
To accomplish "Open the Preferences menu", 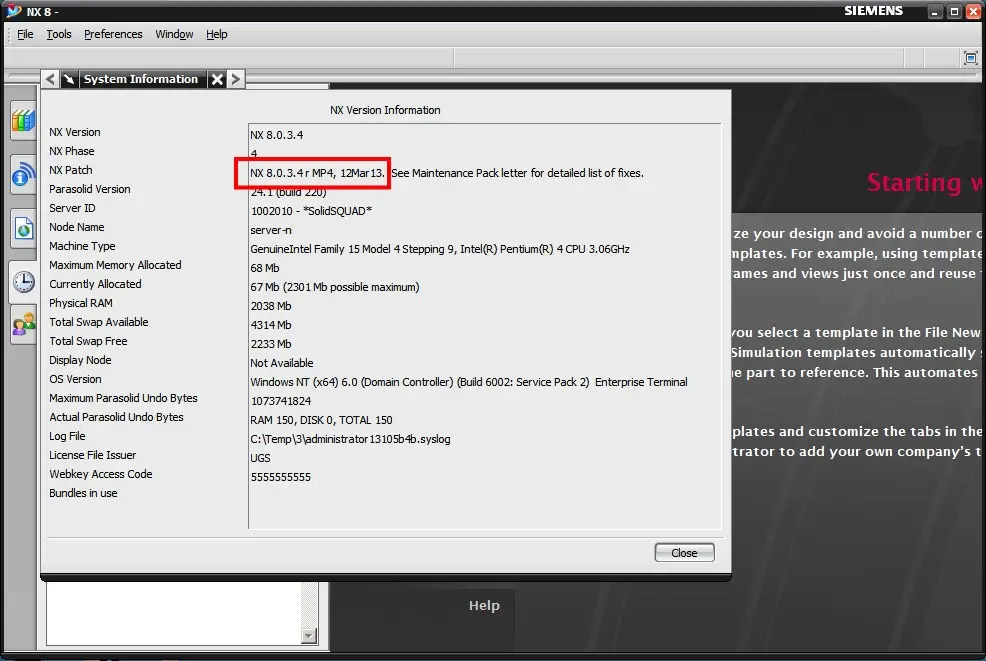I will click(113, 34).
